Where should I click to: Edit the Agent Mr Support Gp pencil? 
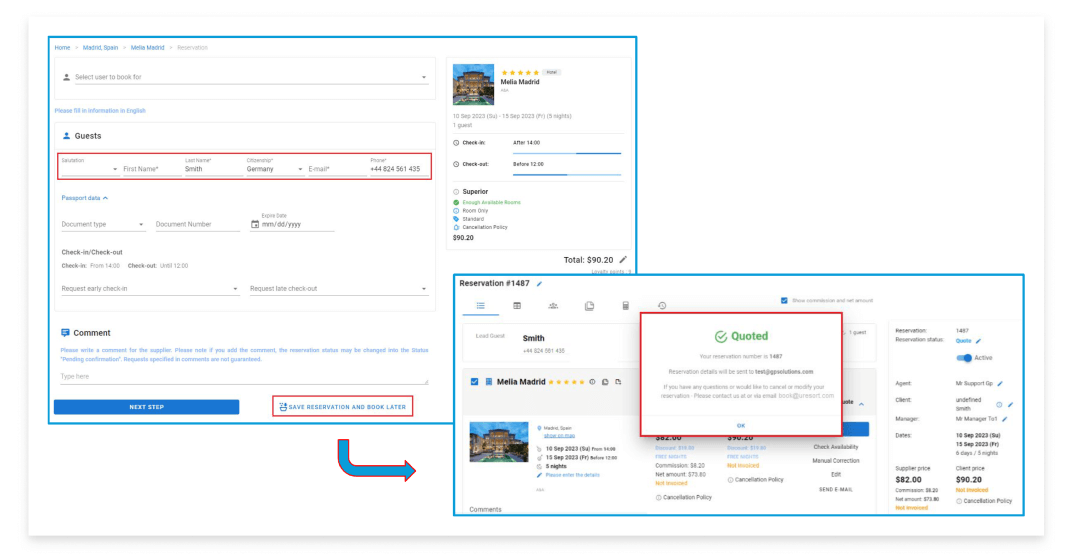pyautogui.click(x=1000, y=384)
